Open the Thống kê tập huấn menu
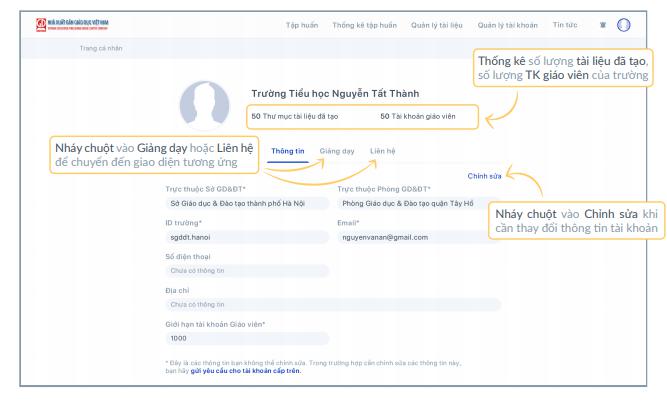 click(365, 25)
